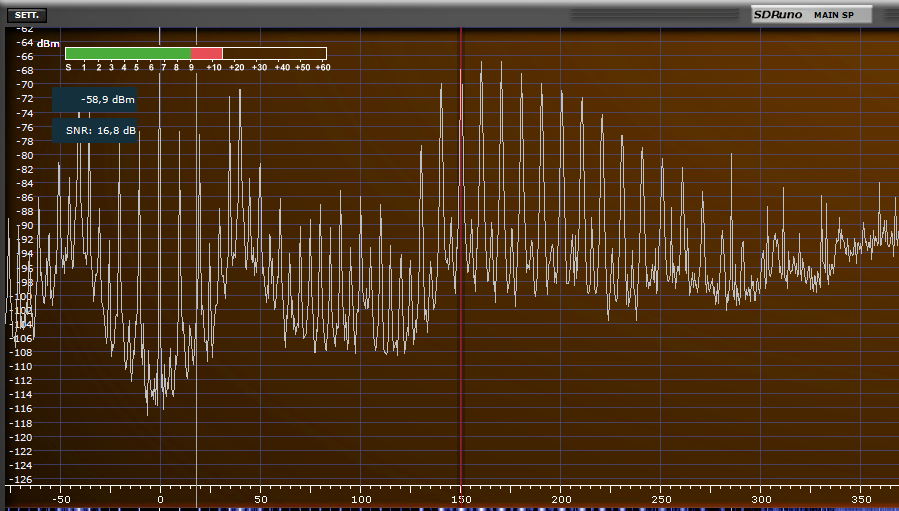
Task: Click the red VFO tuning line in the spectrum
Action: pos(461,258)
